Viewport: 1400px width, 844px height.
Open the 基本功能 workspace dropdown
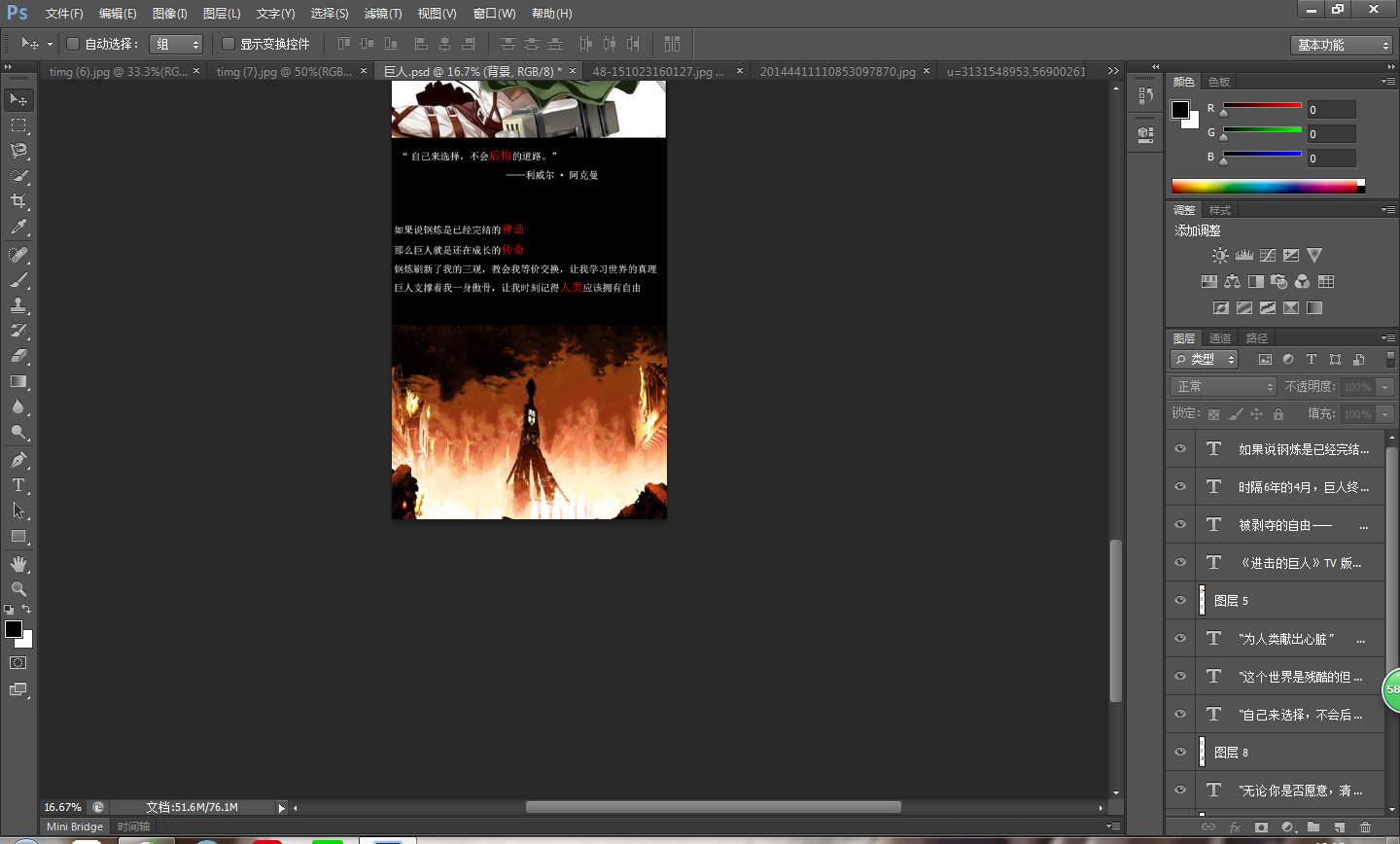point(1342,45)
